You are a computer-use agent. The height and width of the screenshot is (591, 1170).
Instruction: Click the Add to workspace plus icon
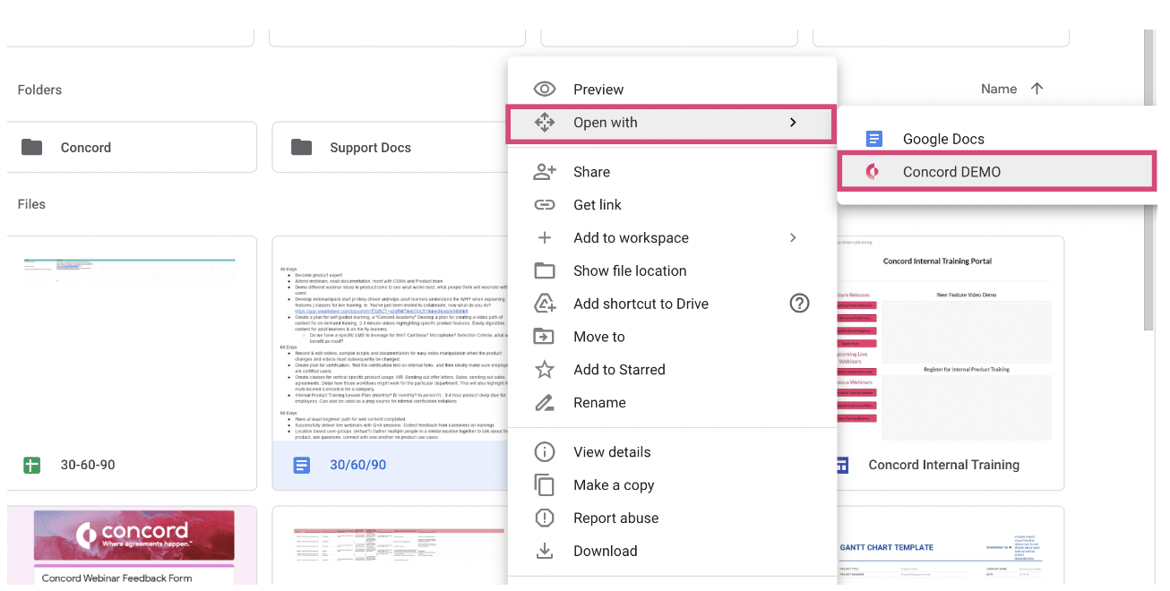pos(545,237)
